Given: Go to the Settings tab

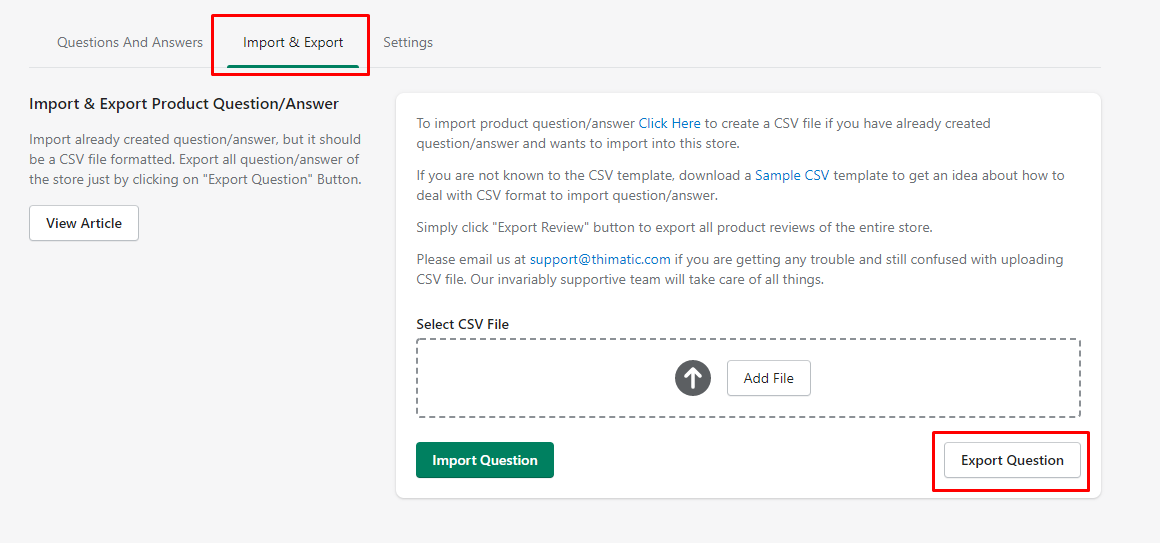Looking at the screenshot, I should point(408,42).
